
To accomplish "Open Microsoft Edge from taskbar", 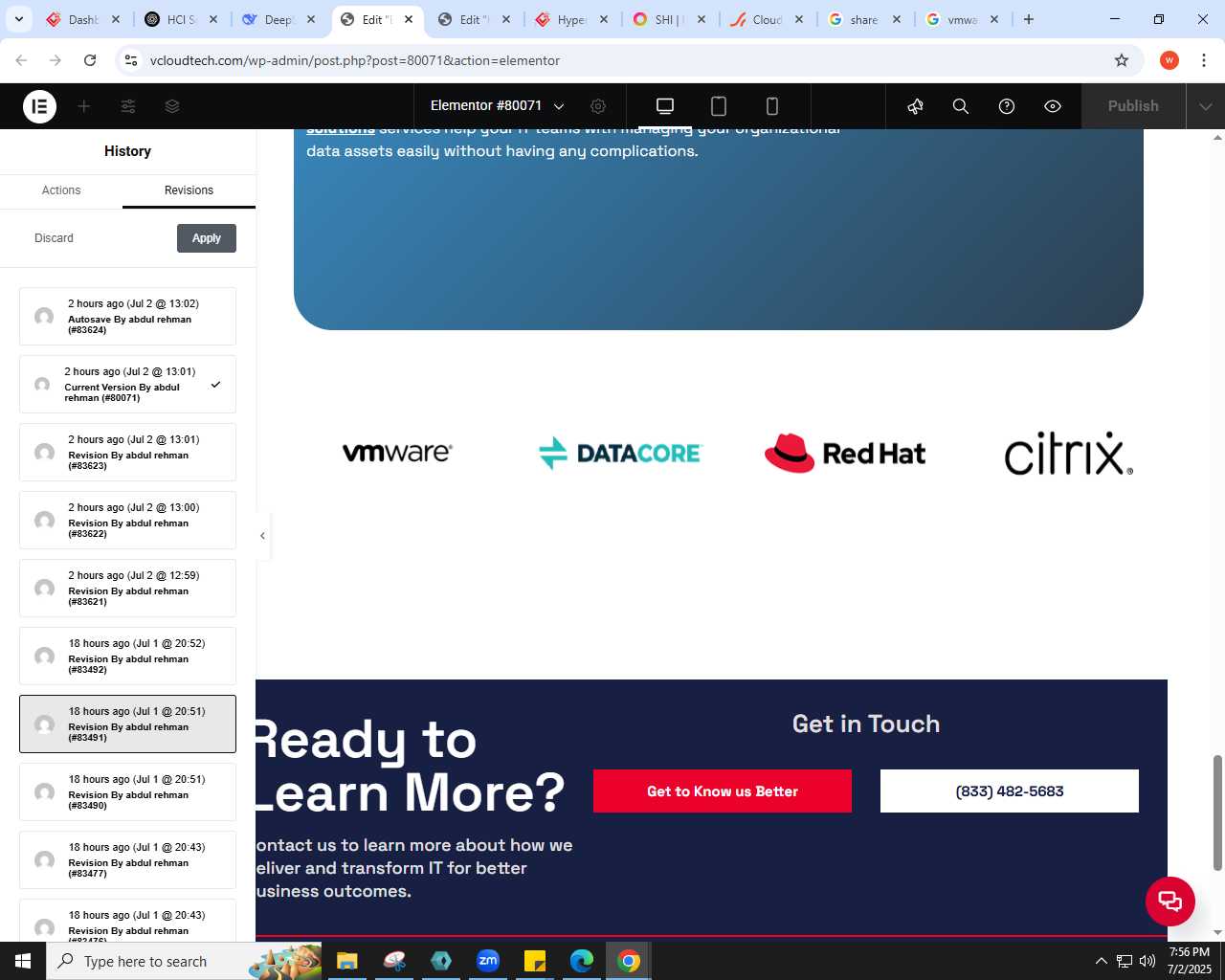I will [x=582, y=961].
